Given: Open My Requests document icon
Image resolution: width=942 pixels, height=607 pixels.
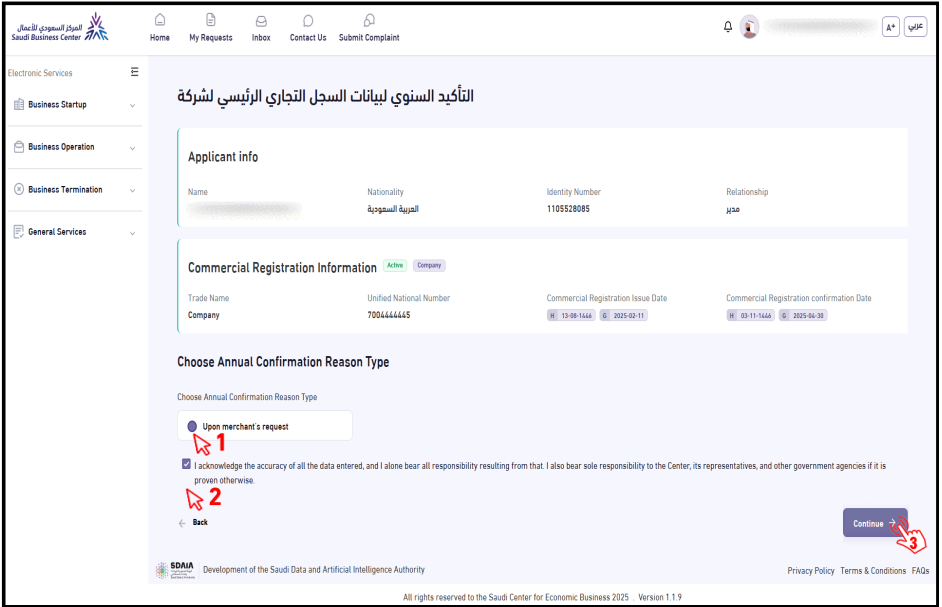Looking at the screenshot, I should click(210, 20).
